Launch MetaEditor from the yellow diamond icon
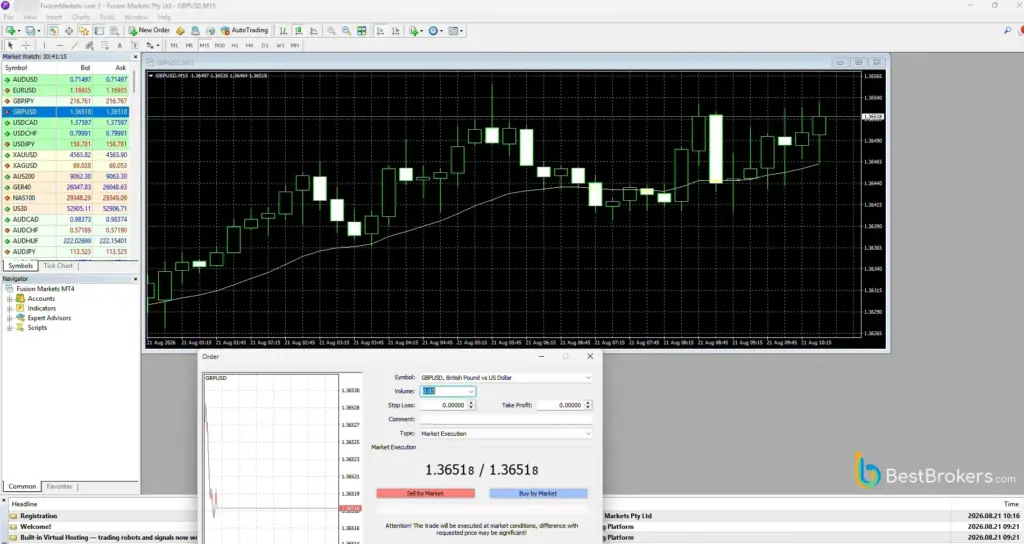Viewport: 1024px width, 544px height. coord(180,31)
